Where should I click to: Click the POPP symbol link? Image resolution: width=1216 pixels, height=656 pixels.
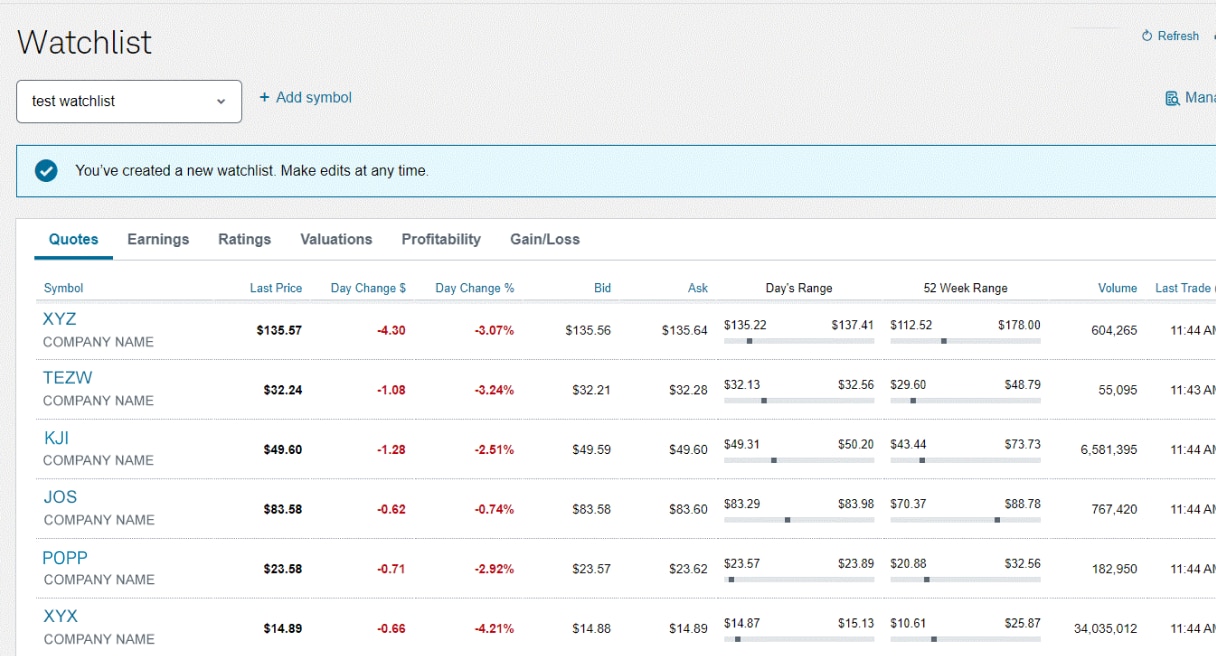(x=65, y=558)
